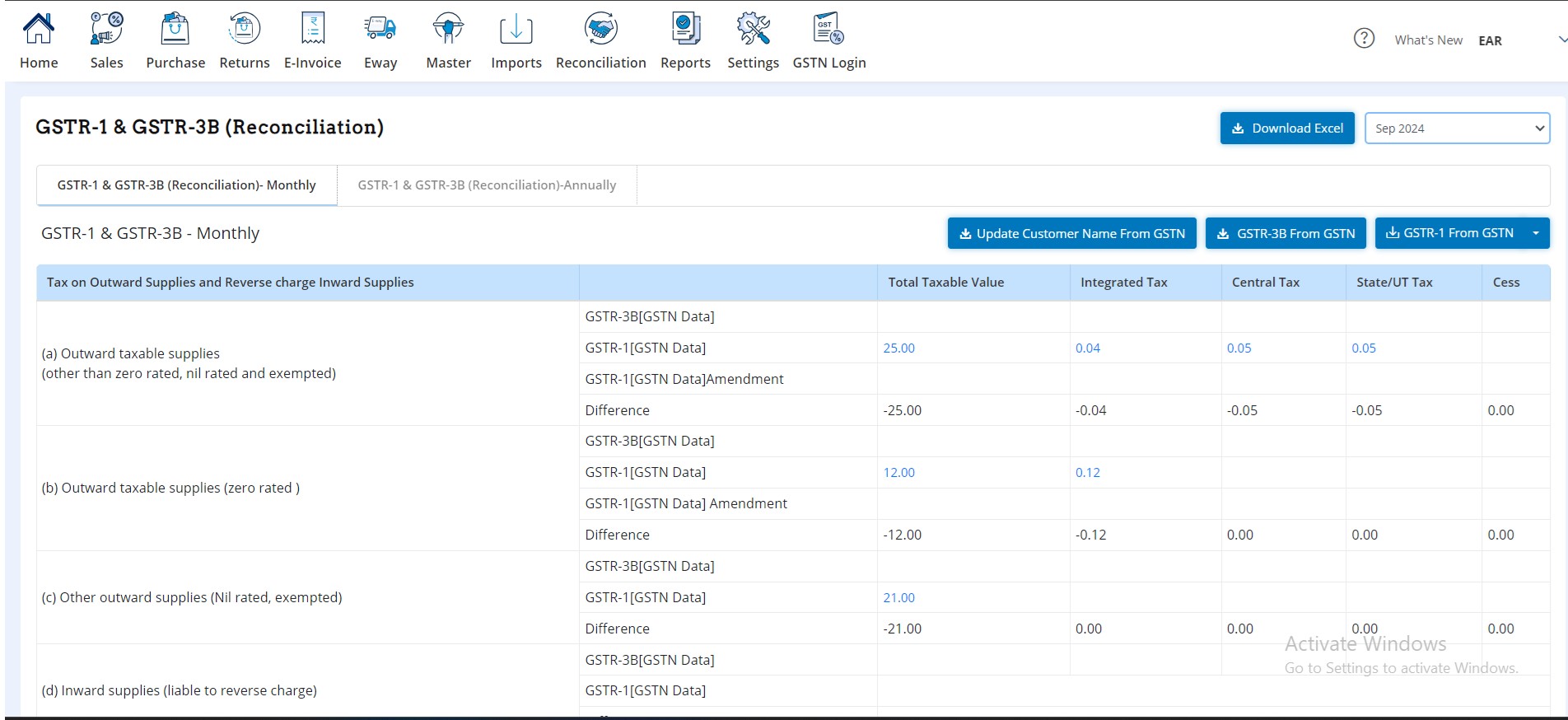Open the Settings tools icon
The height and width of the screenshot is (720, 1568).
coord(753,29)
